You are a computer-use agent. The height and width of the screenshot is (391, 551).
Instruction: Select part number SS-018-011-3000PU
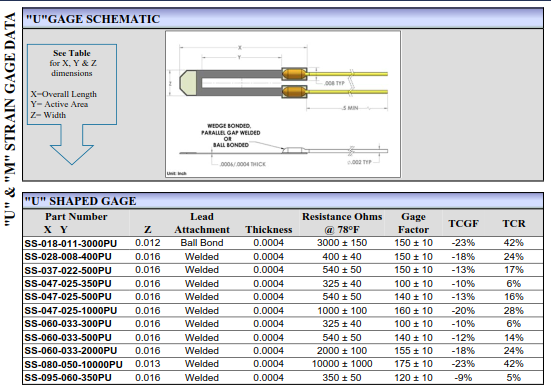pos(71,243)
